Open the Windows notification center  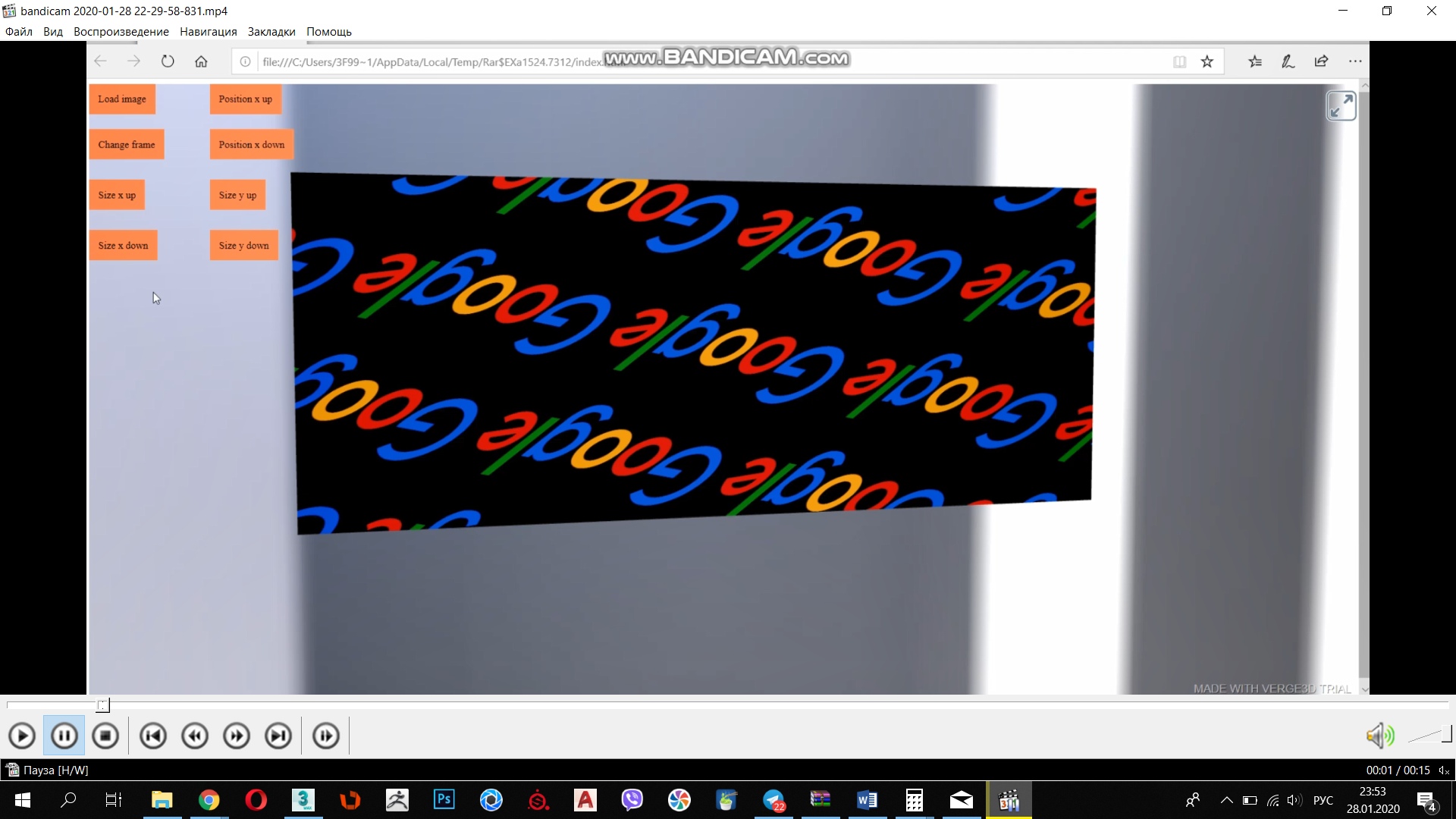pyautogui.click(x=1427, y=801)
